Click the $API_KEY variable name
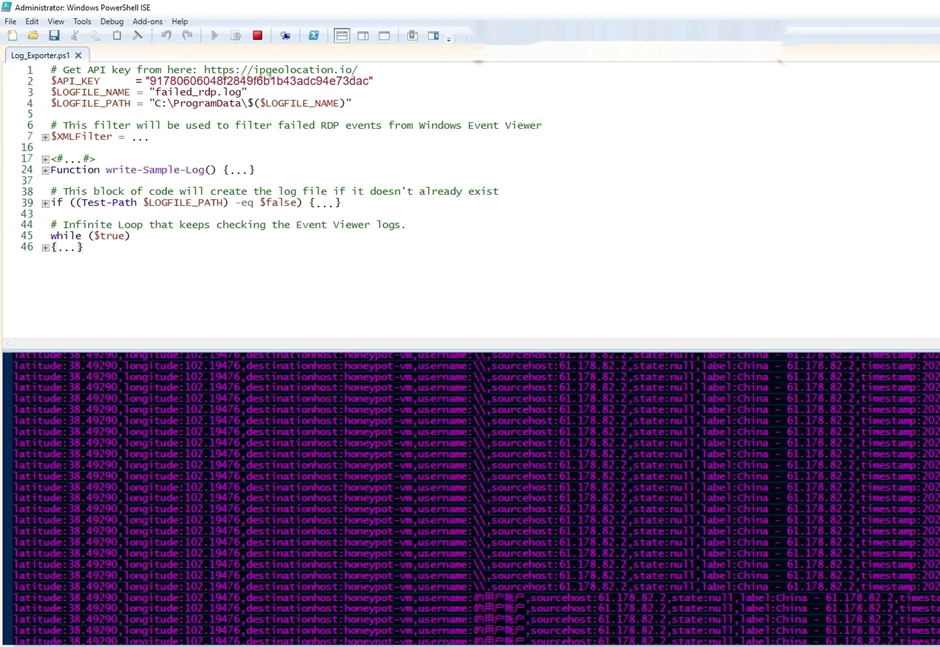940x647 pixels. (75, 81)
